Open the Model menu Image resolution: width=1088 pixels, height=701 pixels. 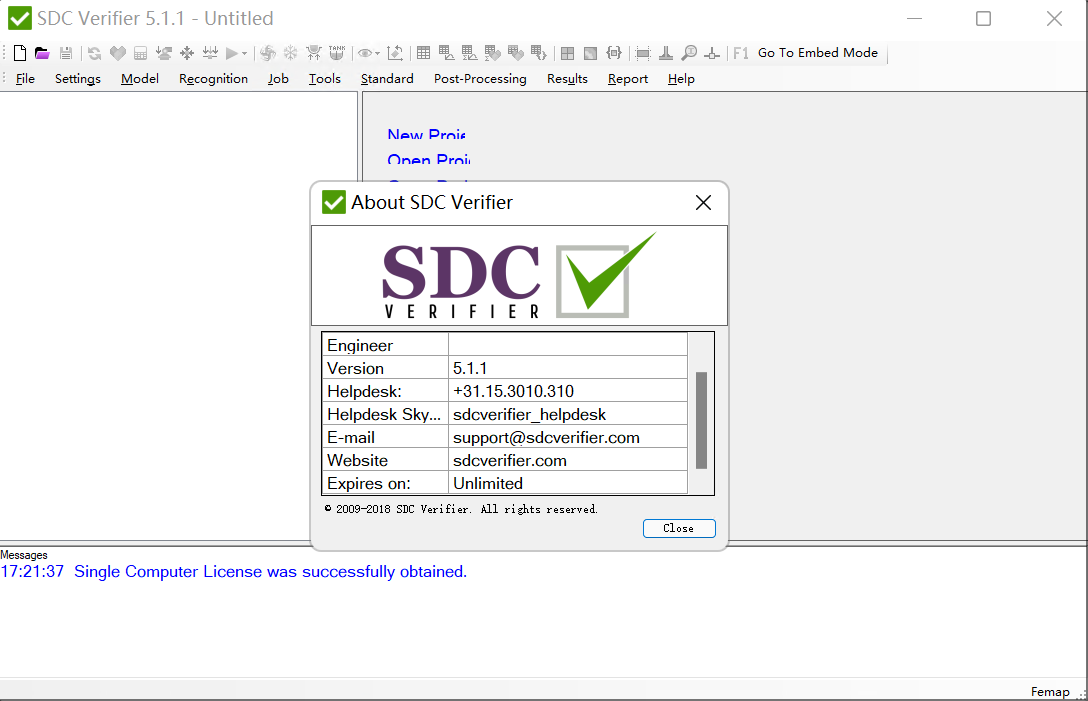pyautogui.click(x=139, y=79)
